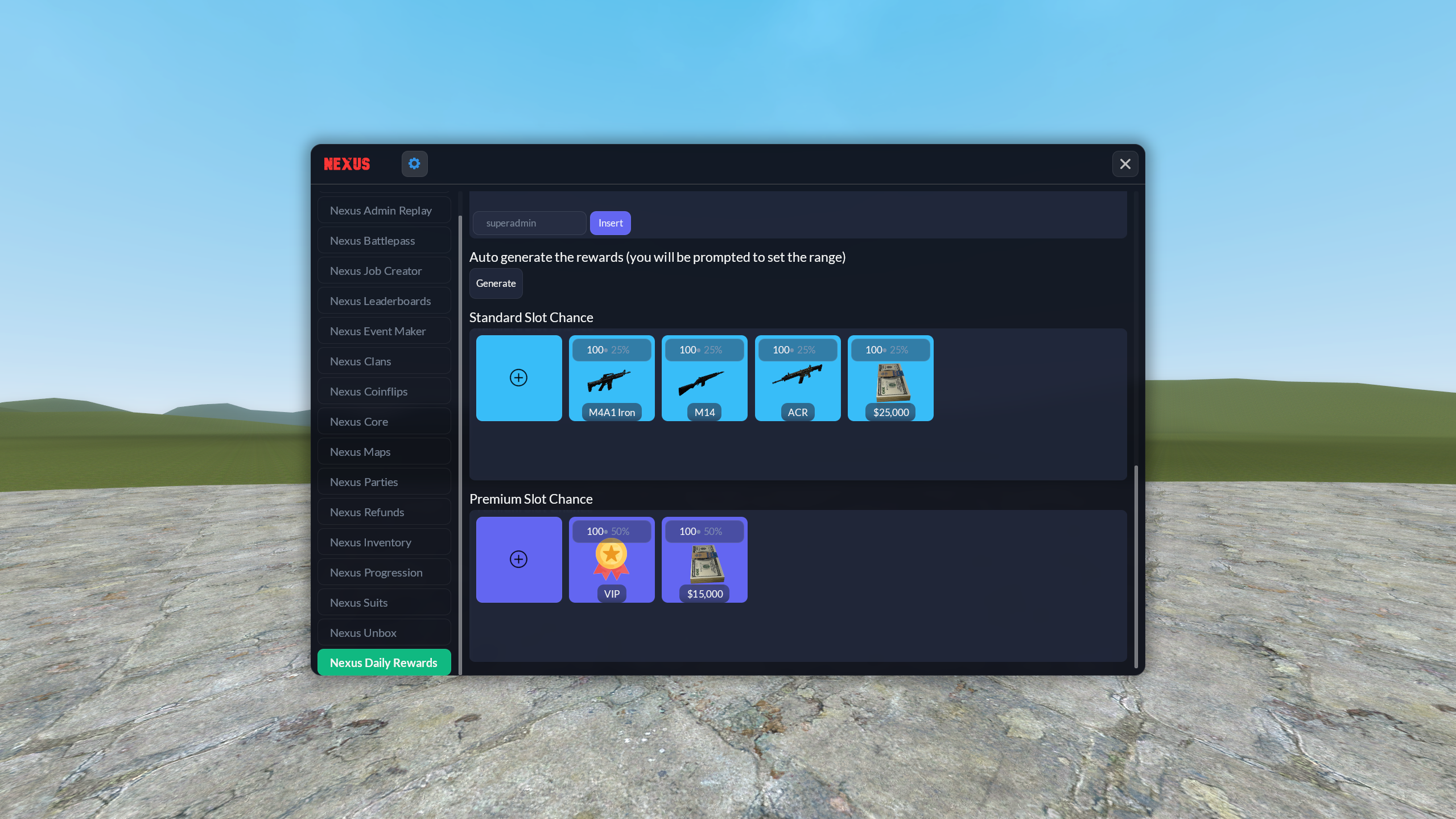Screen dimensions: 1456x819
Task: Open Nexus Battlepass in sidebar
Action: [x=384, y=241]
